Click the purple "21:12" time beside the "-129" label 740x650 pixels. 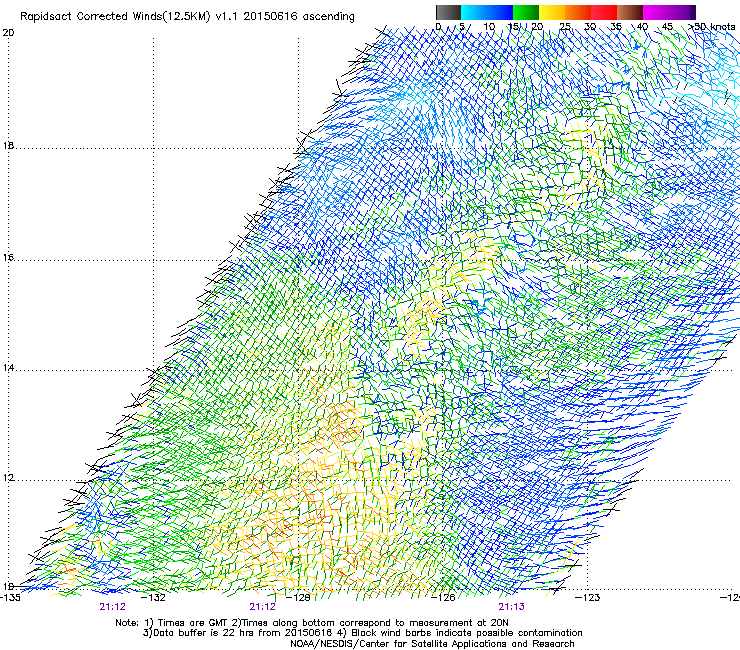click(262, 607)
